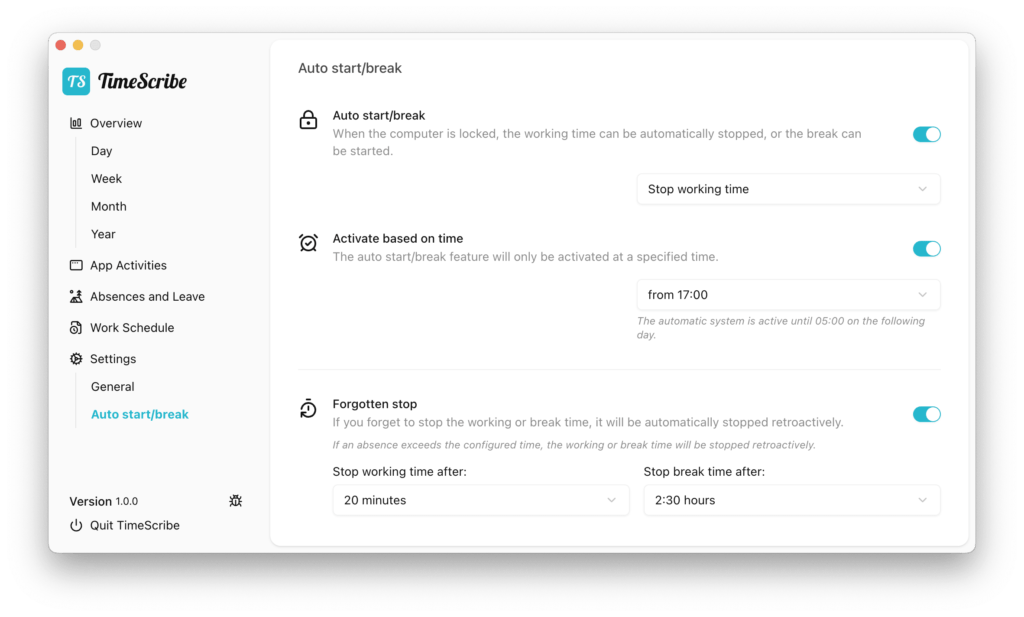1024x617 pixels.
Task: Go to the Week overview
Action: pyautogui.click(x=106, y=179)
